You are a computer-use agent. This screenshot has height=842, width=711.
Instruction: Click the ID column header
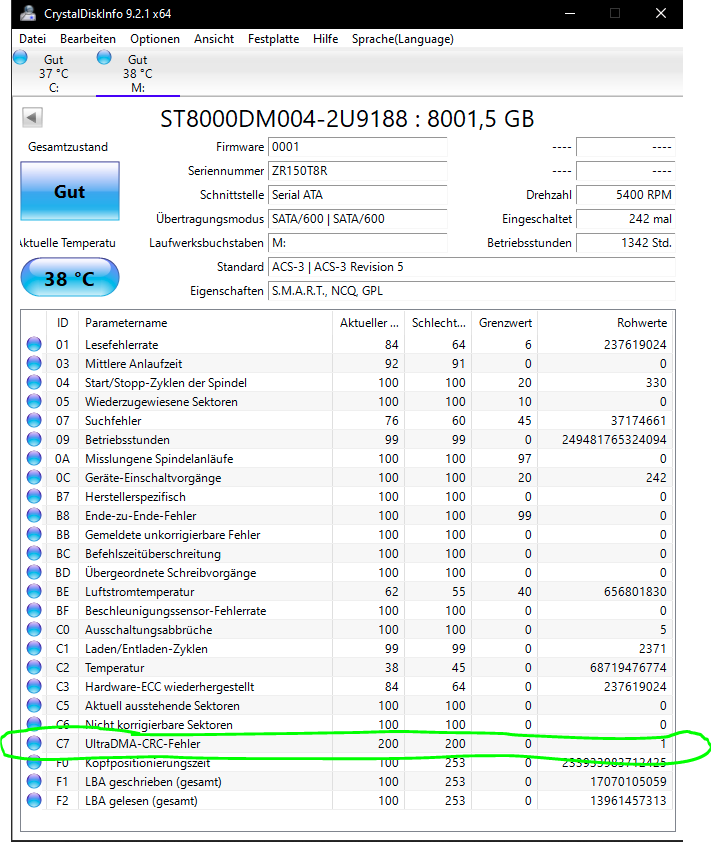coord(62,323)
